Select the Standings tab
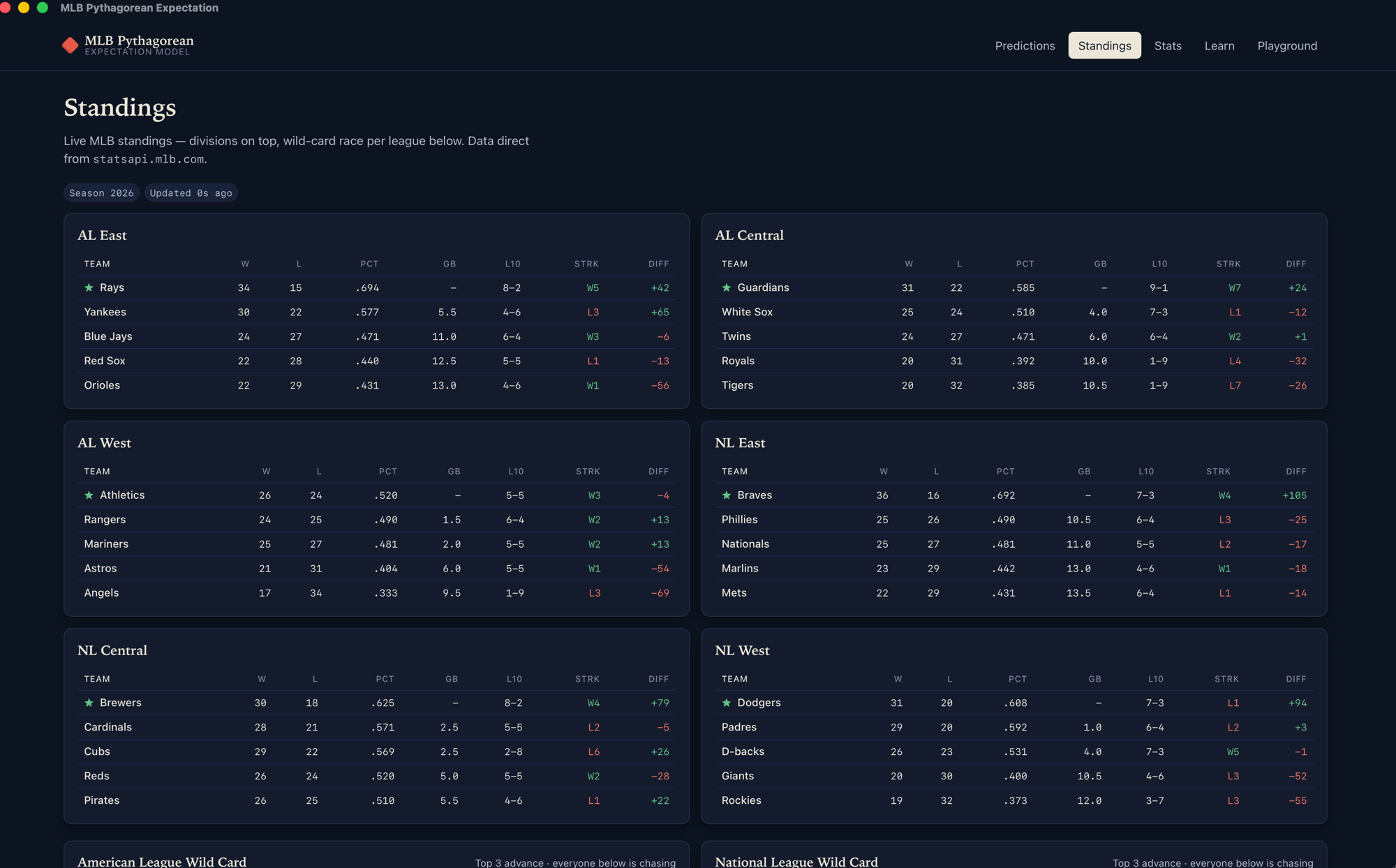This screenshot has height=868, width=1396. pos(1104,45)
